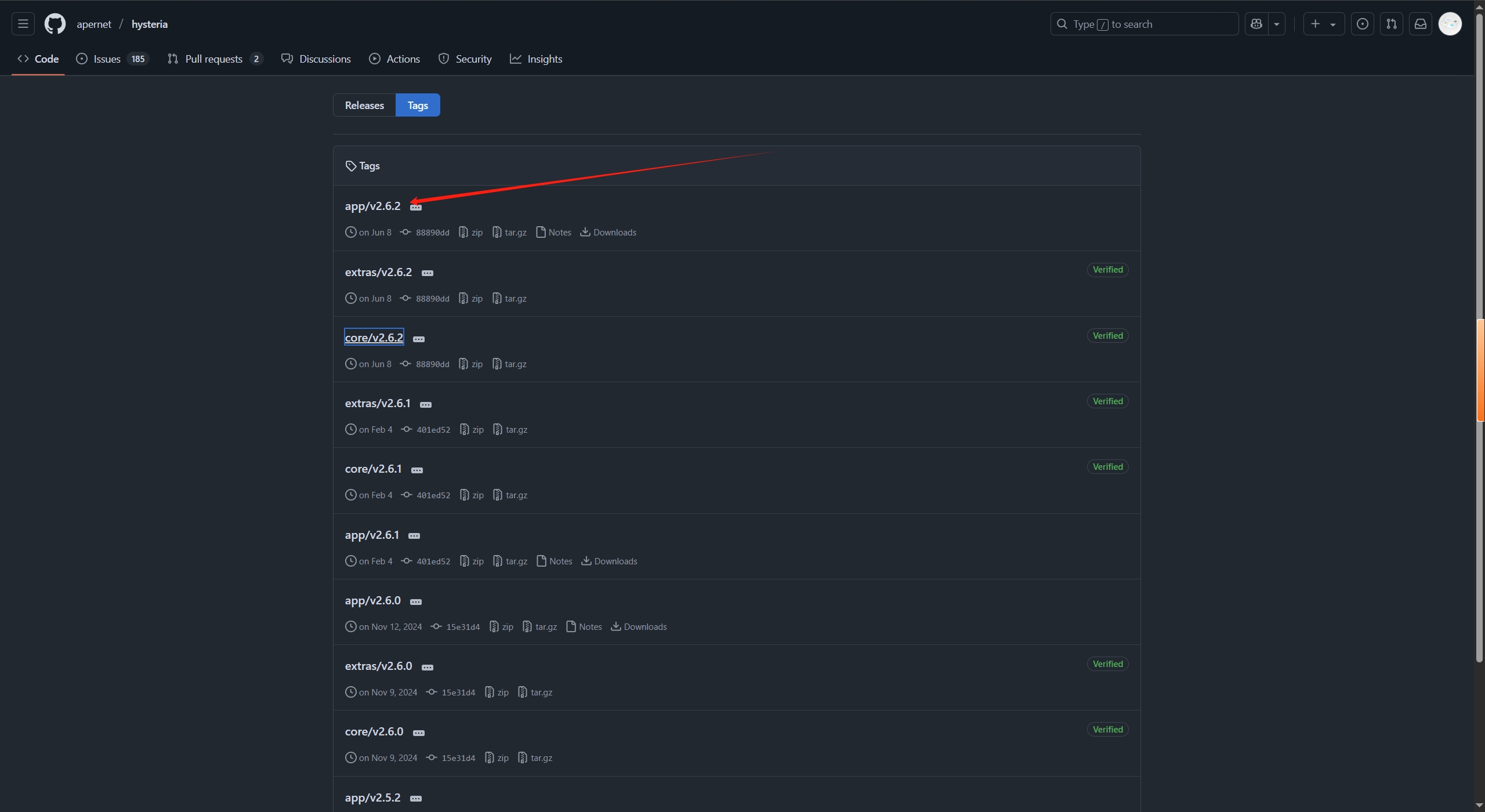Open your issues icon in header
This screenshot has height=812, width=1485.
pos(1362,24)
